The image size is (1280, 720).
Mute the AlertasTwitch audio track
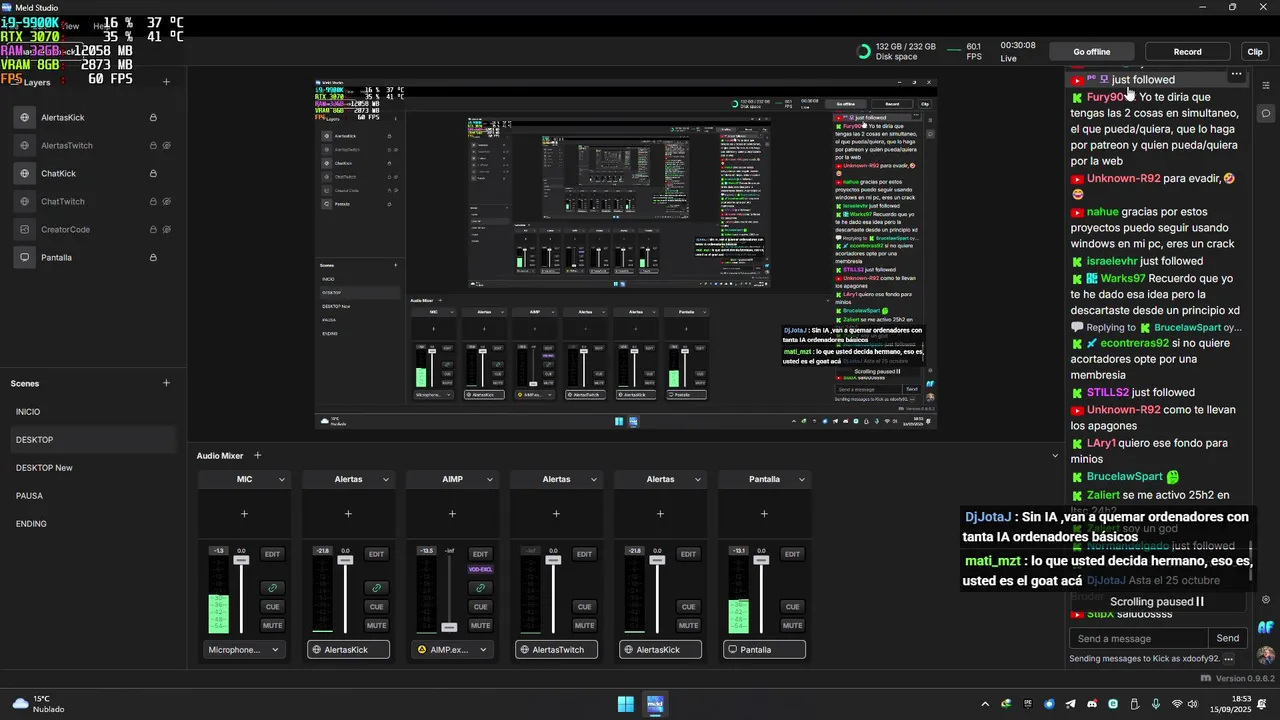pyautogui.click(x=584, y=626)
